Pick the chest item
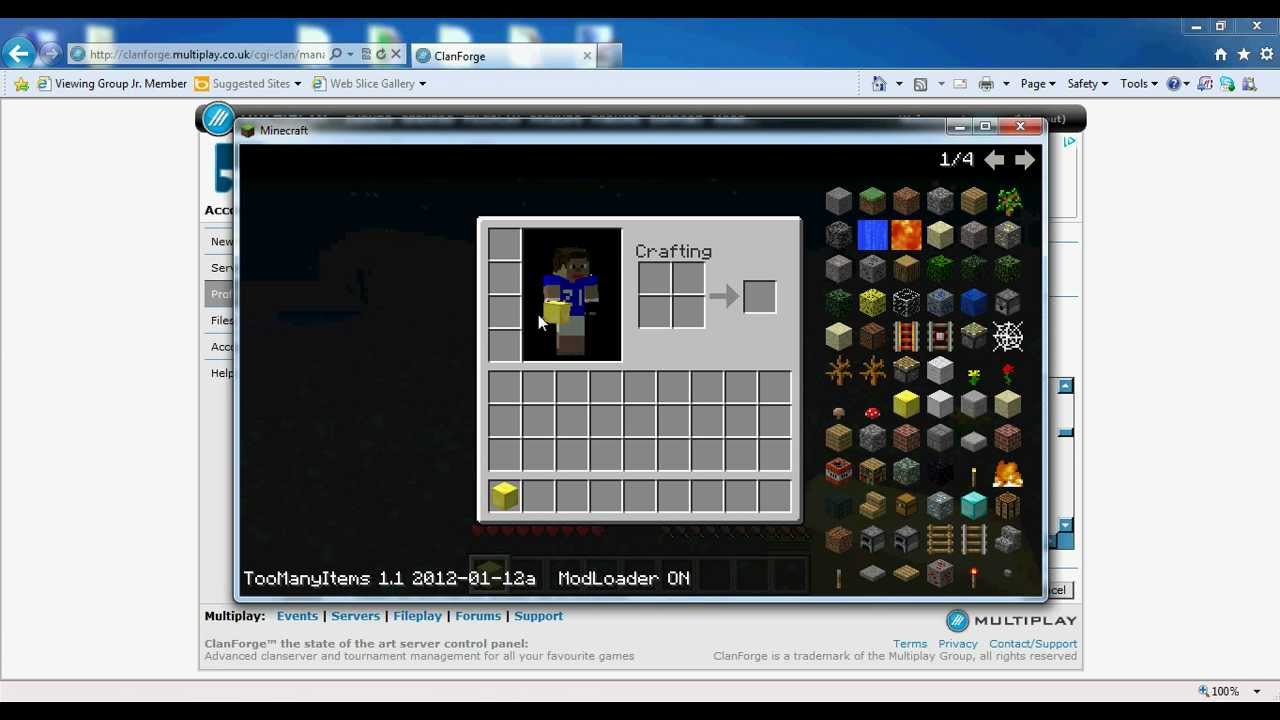This screenshot has height=720, width=1280. pyautogui.click(x=906, y=505)
